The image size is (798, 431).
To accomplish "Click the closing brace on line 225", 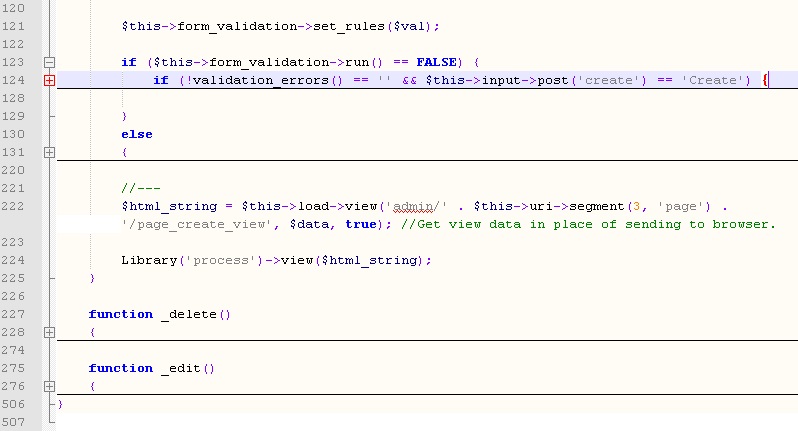I will (x=92, y=278).
